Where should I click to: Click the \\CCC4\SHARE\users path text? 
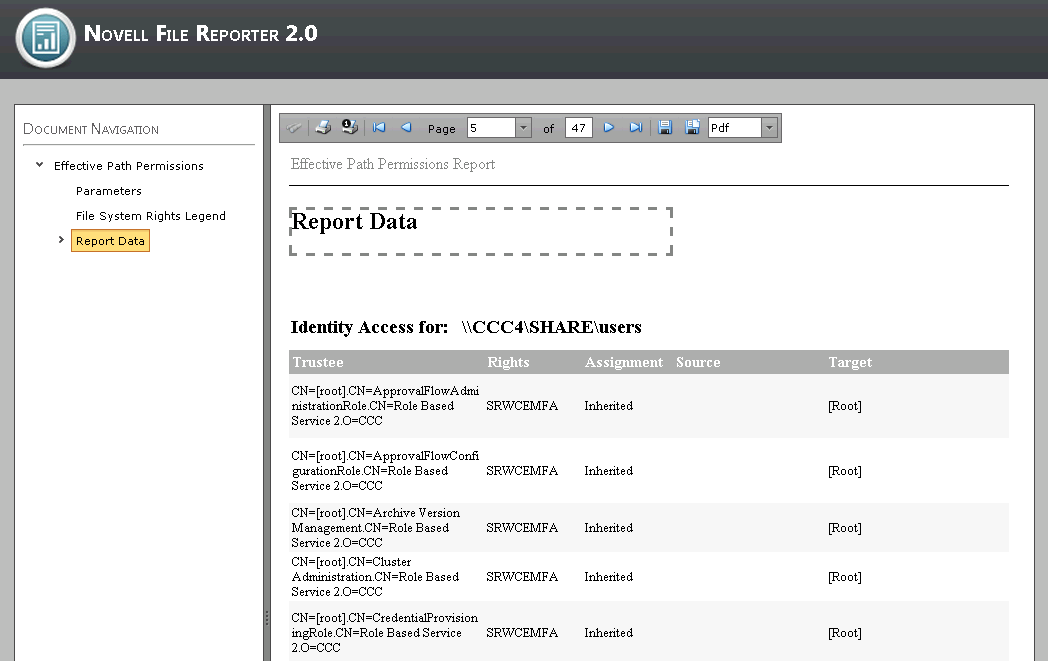pyautogui.click(x=551, y=327)
